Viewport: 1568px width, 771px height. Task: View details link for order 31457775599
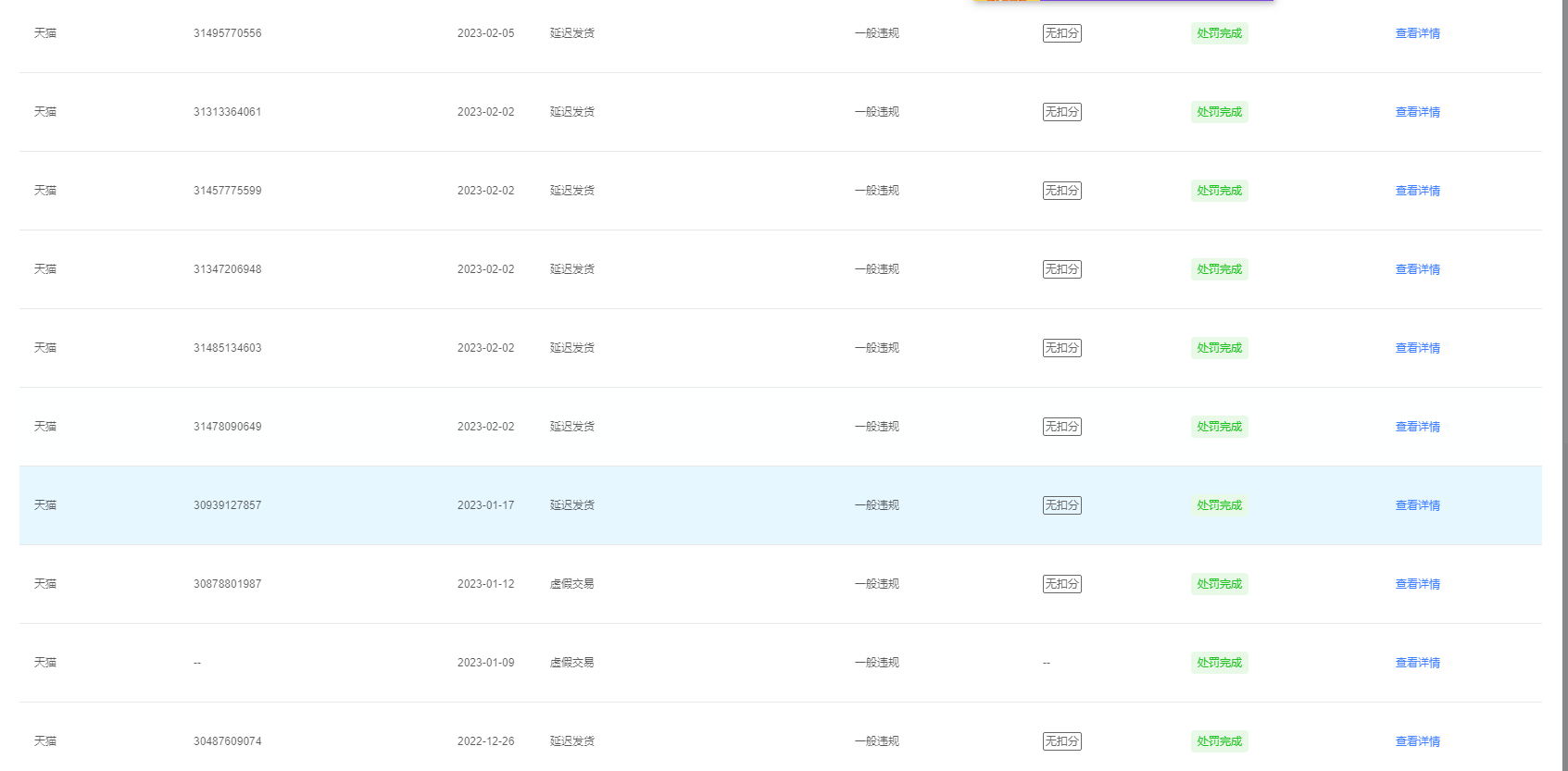coord(1417,191)
